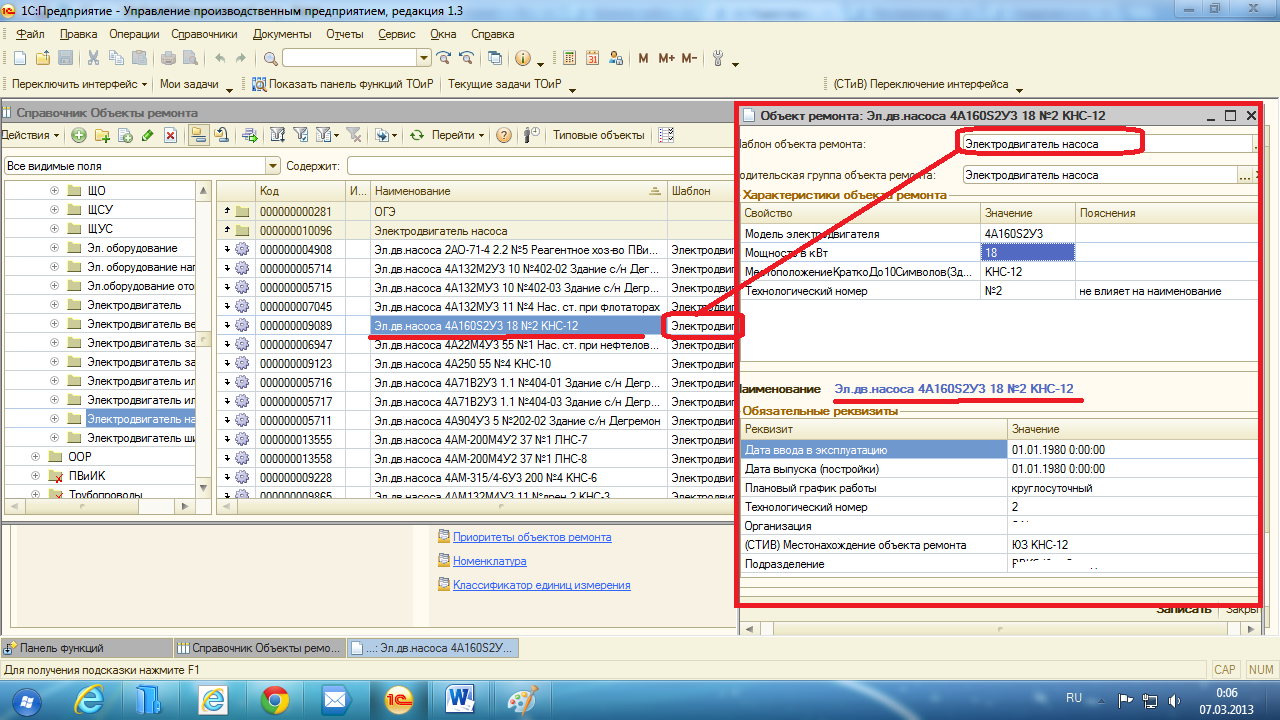The height and width of the screenshot is (720, 1280).
Task: Click the Записать button
Action: 1184,608
